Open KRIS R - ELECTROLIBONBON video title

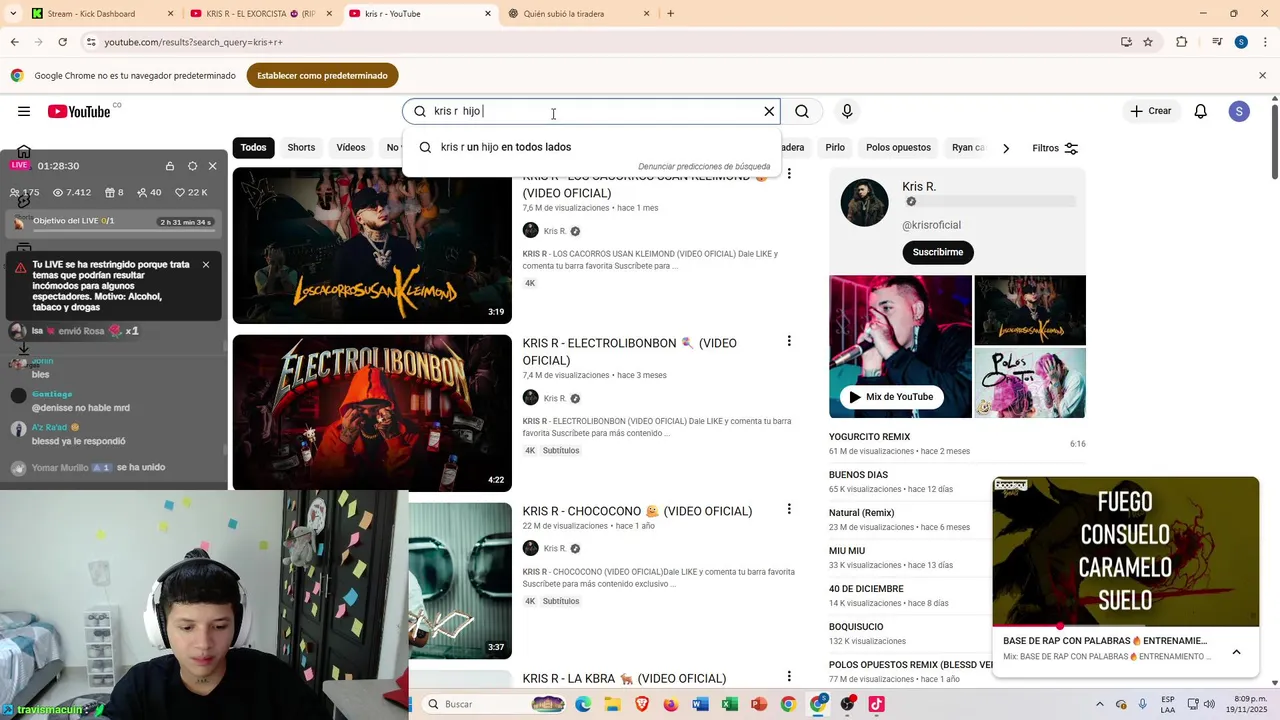[629, 351]
